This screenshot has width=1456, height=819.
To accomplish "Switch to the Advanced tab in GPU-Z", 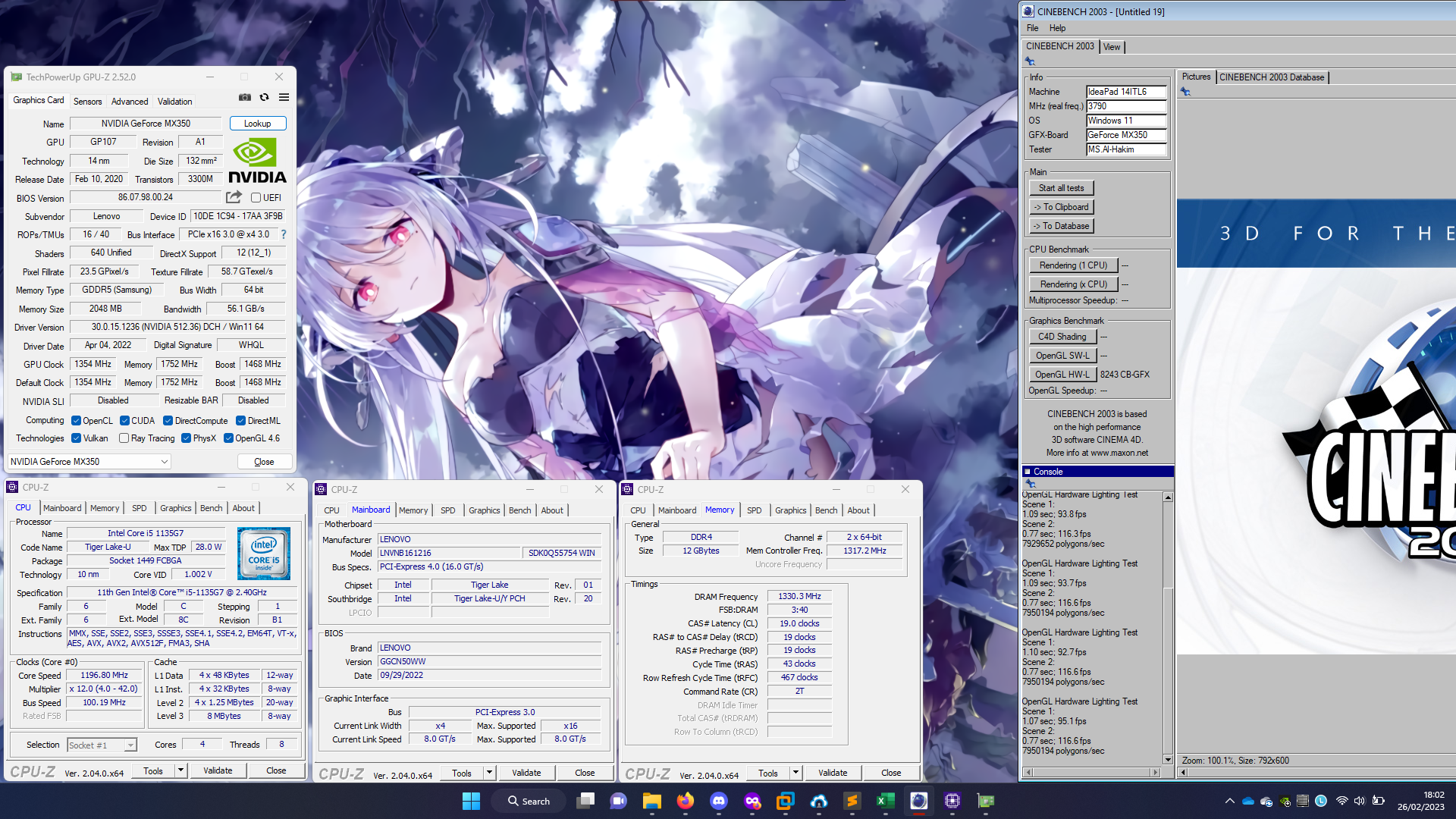I will click(130, 102).
